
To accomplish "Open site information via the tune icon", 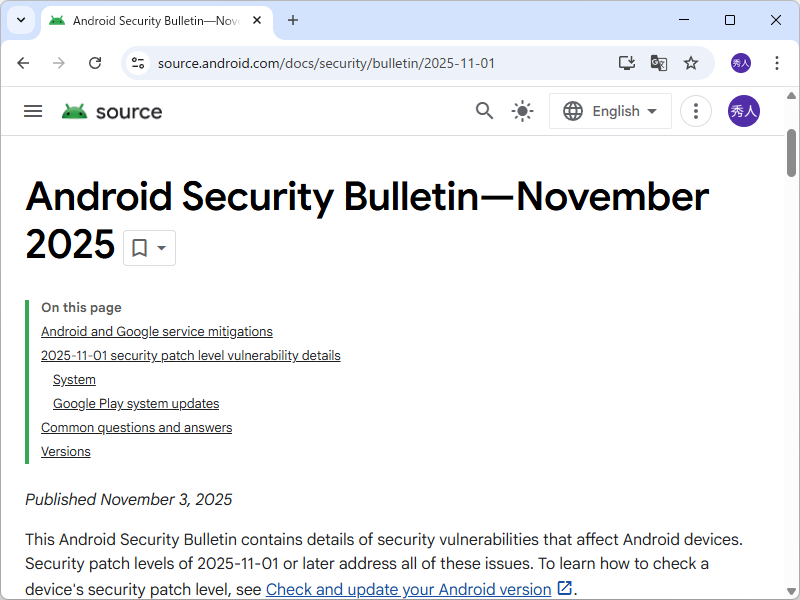I will tap(136, 62).
